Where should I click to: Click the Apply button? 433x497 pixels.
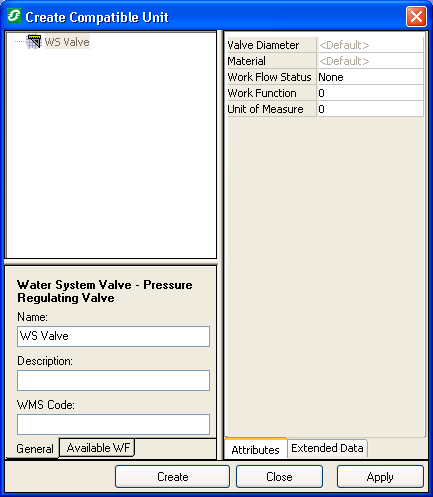380,477
